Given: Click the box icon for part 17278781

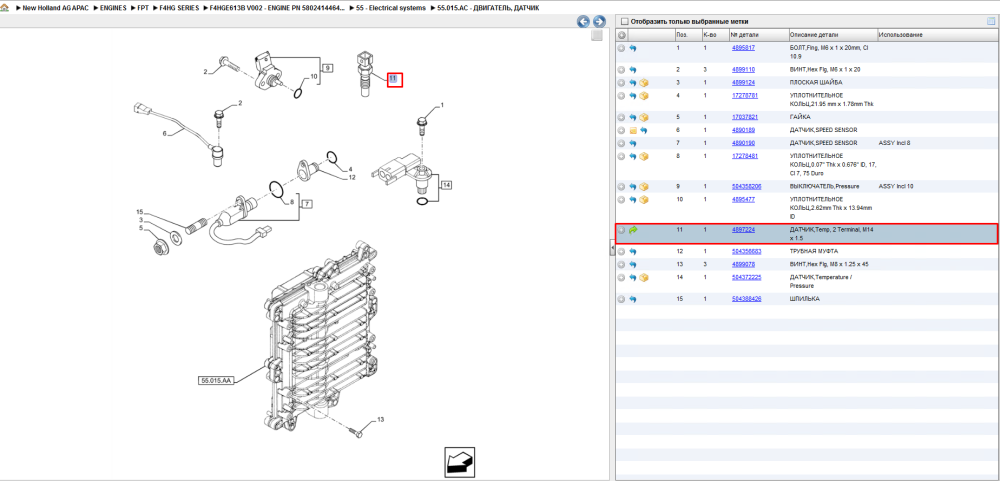Looking at the screenshot, I should [x=644, y=96].
